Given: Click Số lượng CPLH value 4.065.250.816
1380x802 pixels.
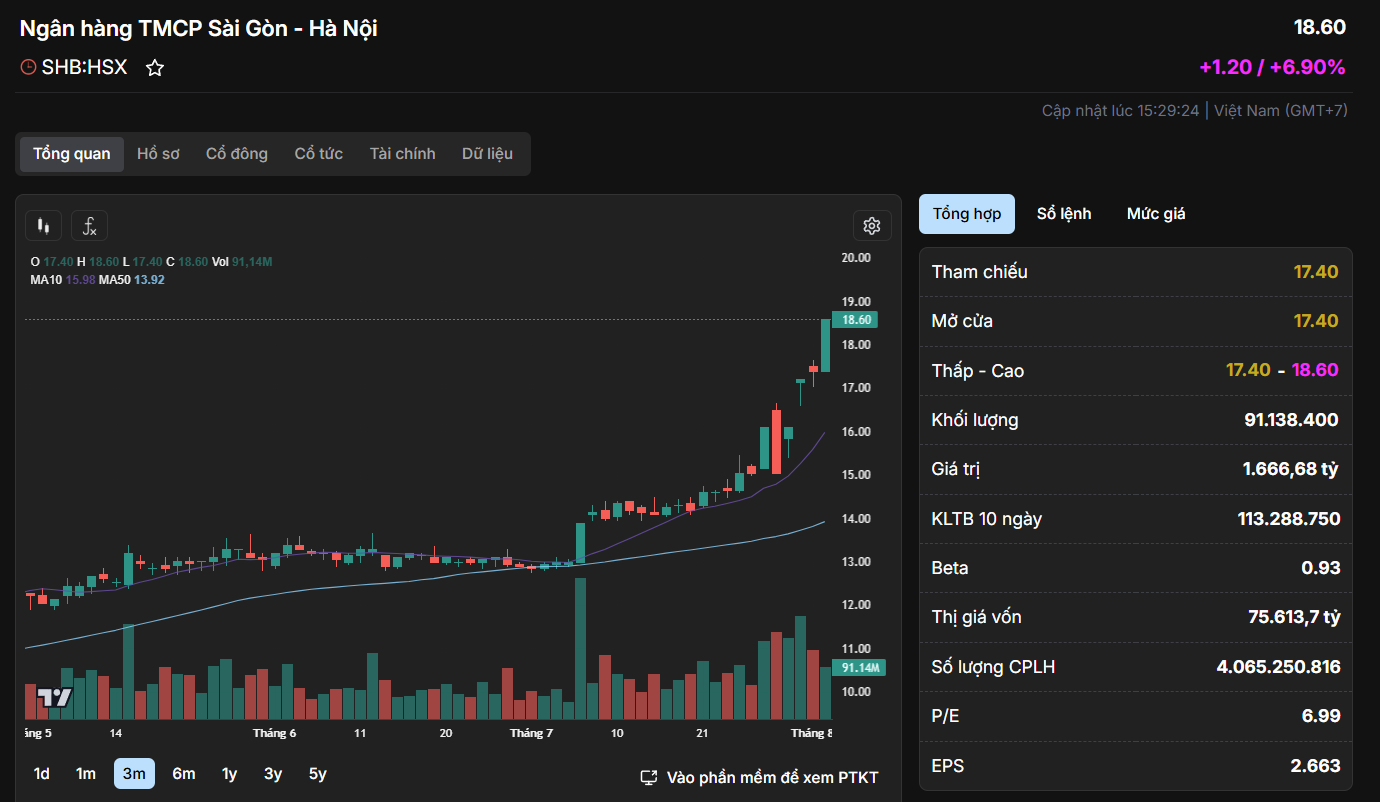Looking at the screenshot, I should point(1278,667).
